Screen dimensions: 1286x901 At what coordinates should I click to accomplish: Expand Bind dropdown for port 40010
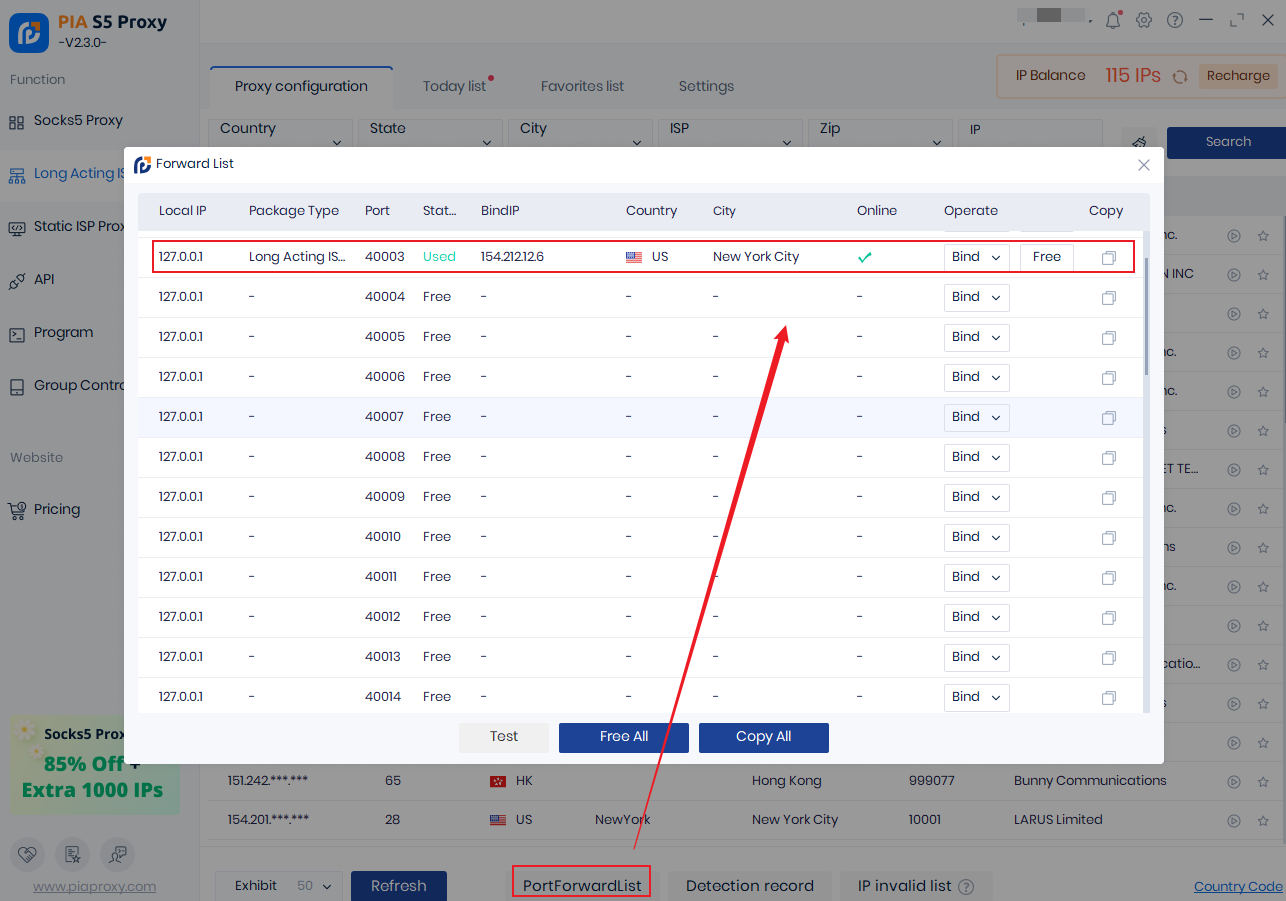point(976,537)
